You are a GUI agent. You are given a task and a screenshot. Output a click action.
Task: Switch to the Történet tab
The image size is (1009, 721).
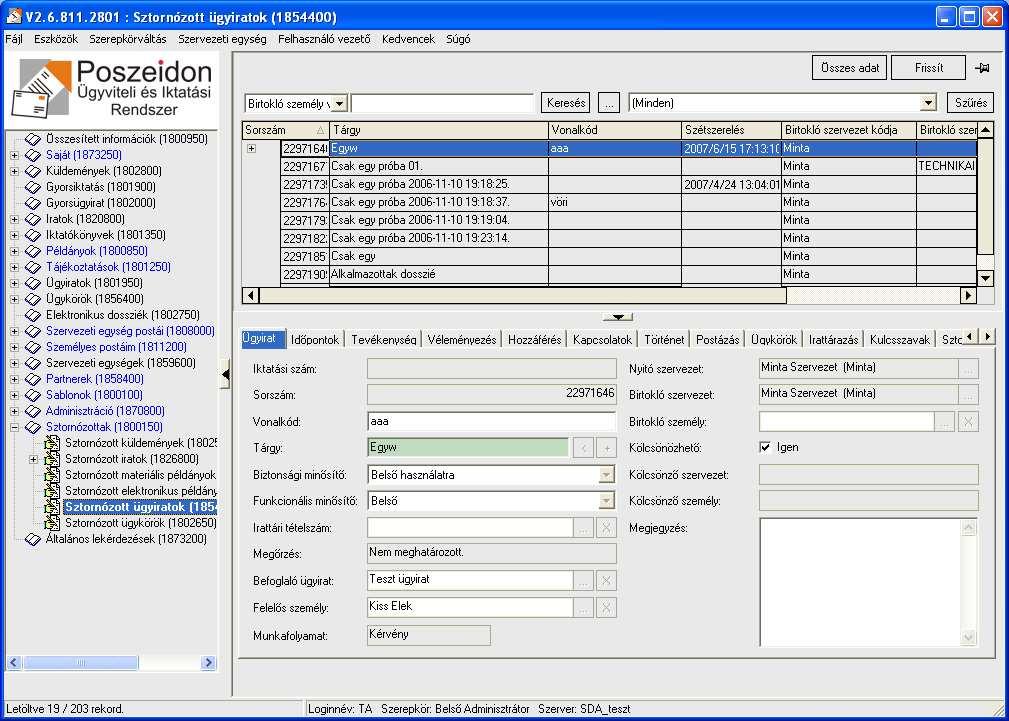coord(664,339)
